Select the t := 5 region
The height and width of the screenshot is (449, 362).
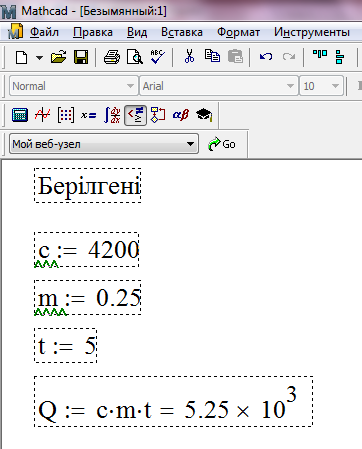(66, 345)
